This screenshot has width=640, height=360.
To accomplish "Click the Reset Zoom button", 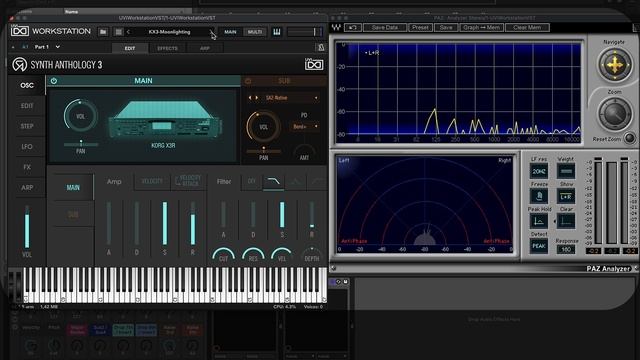I will 629,139.
